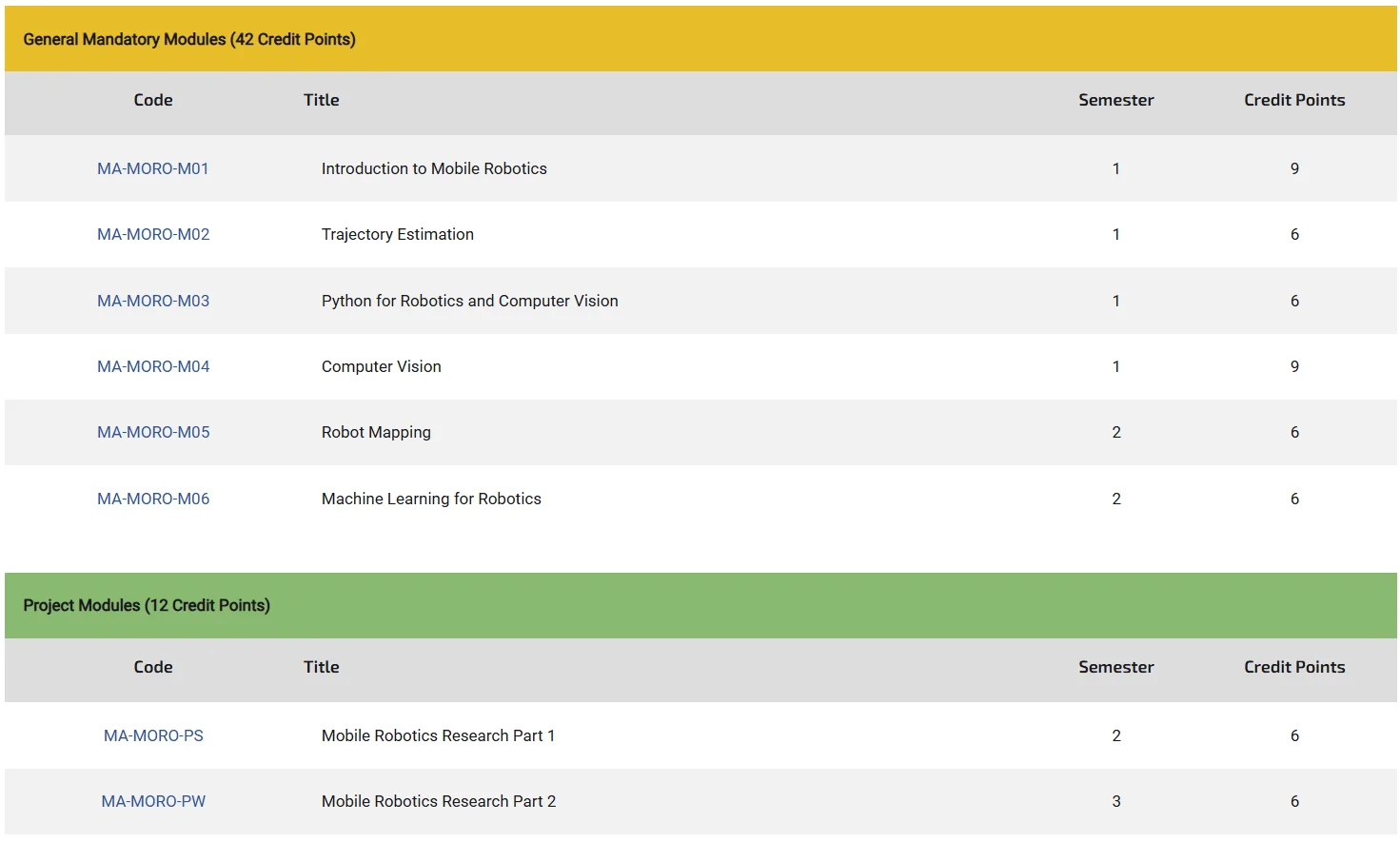Click the MA-MORO-PW project module link
The height and width of the screenshot is (842, 1400).
pos(153,801)
